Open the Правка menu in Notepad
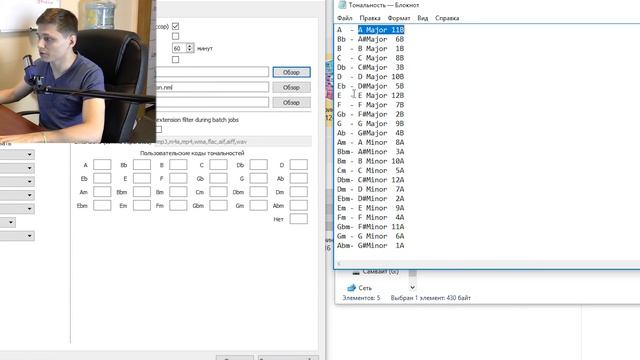This screenshot has width=640, height=360. (x=370, y=18)
